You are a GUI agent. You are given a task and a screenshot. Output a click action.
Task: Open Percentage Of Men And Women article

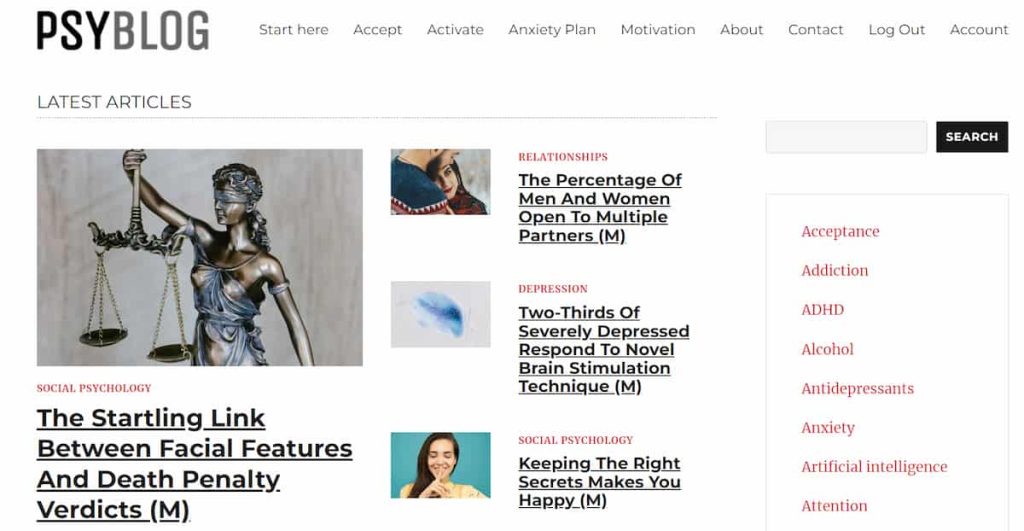pos(600,208)
